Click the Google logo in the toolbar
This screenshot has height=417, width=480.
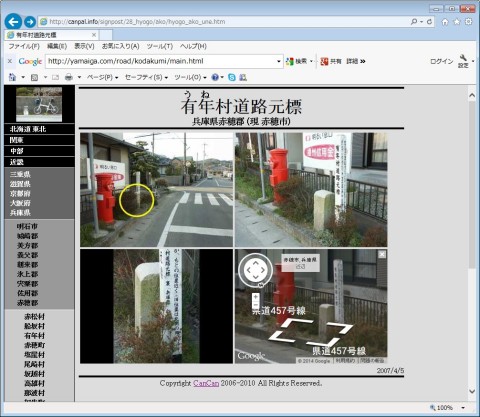[30, 61]
